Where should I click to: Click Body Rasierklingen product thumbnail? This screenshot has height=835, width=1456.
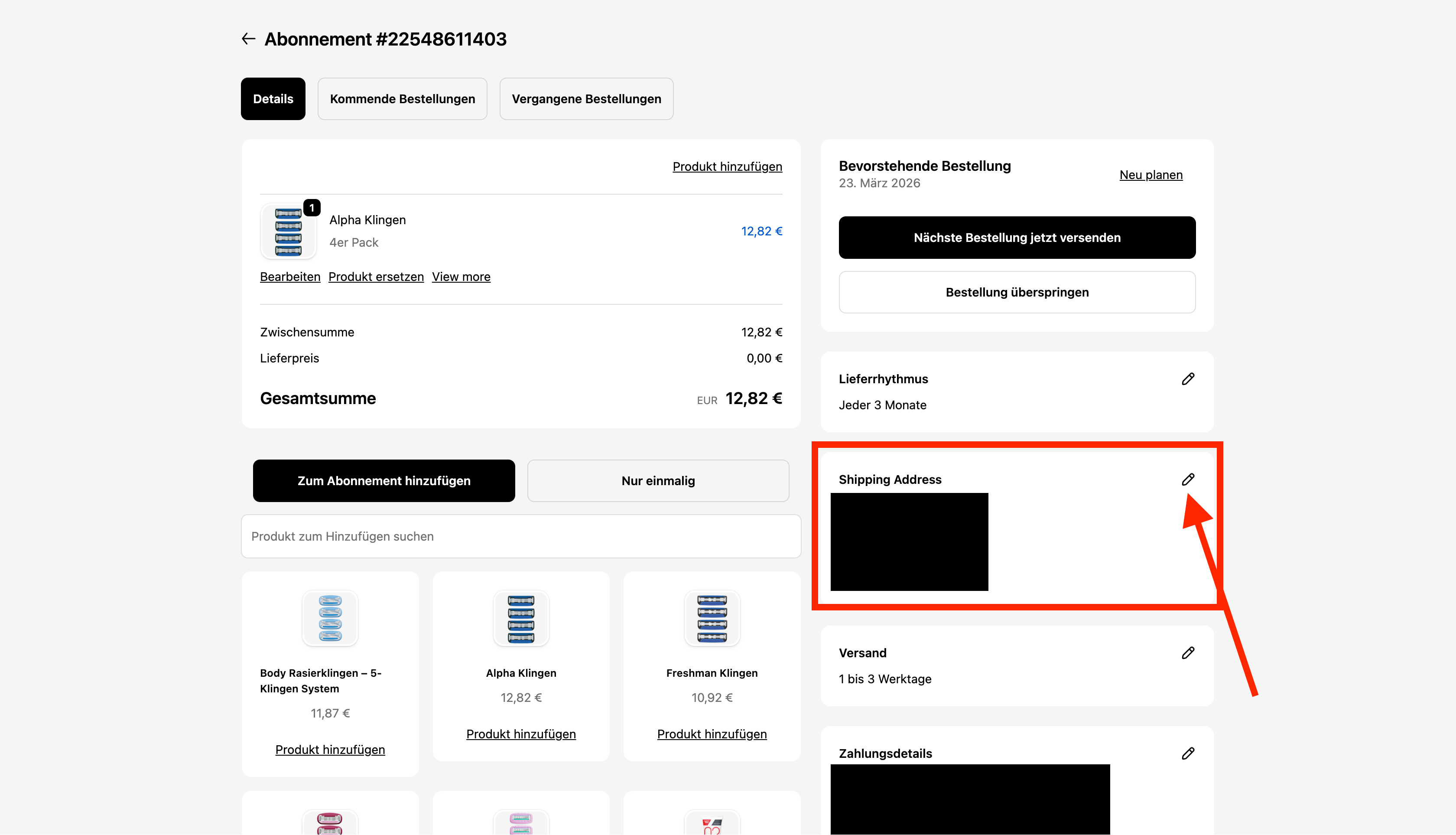(x=330, y=618)
